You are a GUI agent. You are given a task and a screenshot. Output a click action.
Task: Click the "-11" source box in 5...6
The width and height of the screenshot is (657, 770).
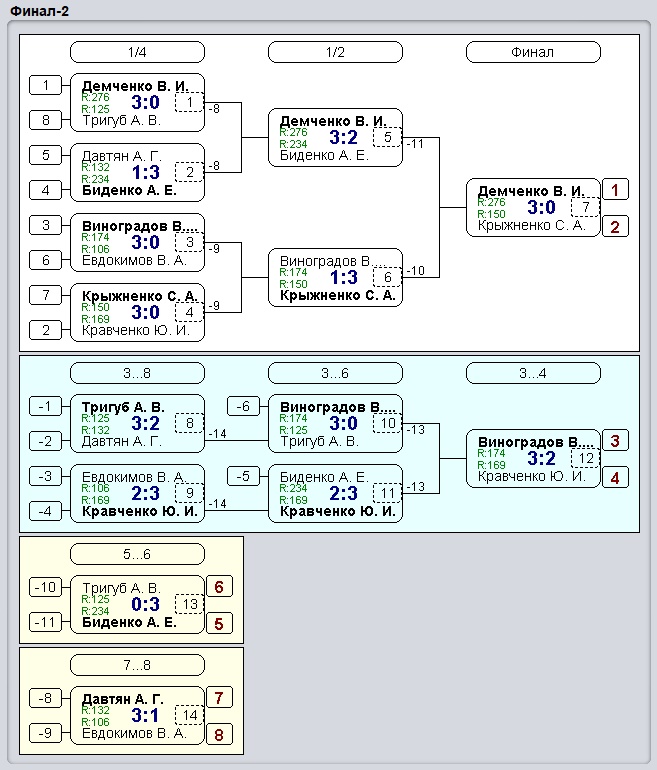(x=46, y=622)
